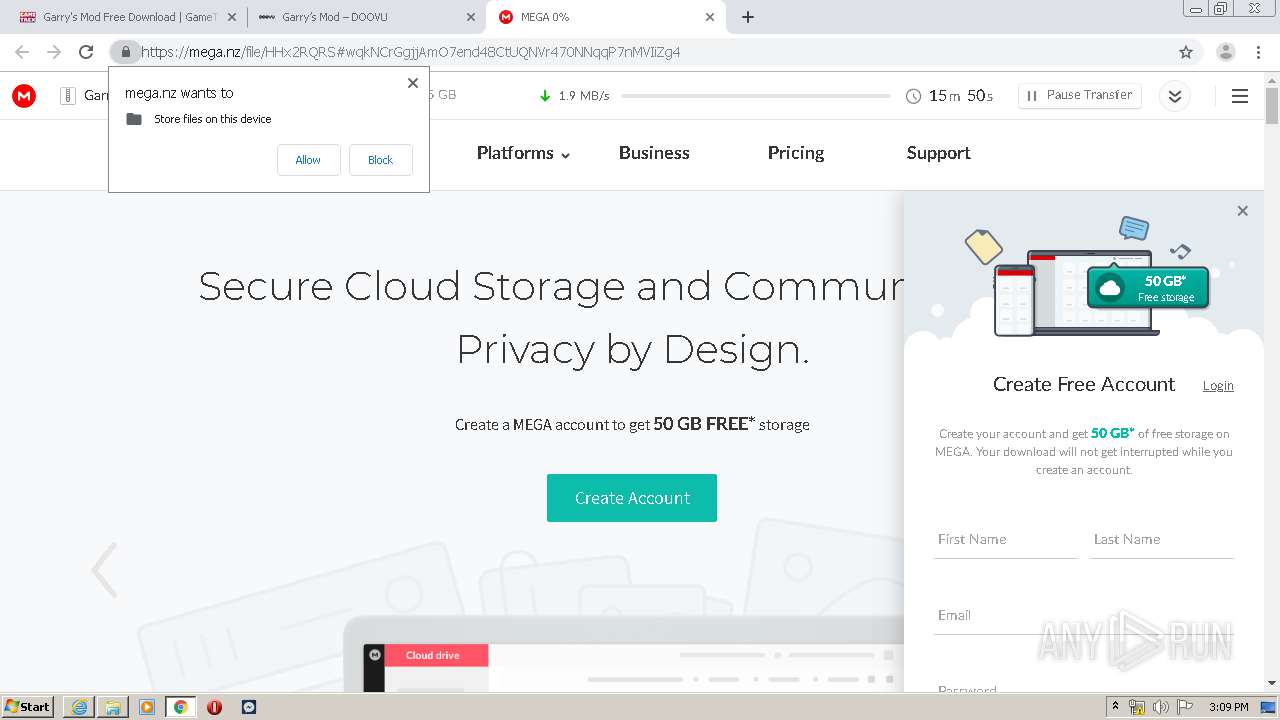Viewport: 1280px width, 720px height.
Task: Click the folder icon in permission prompt
Action: (x=134, y=119)
